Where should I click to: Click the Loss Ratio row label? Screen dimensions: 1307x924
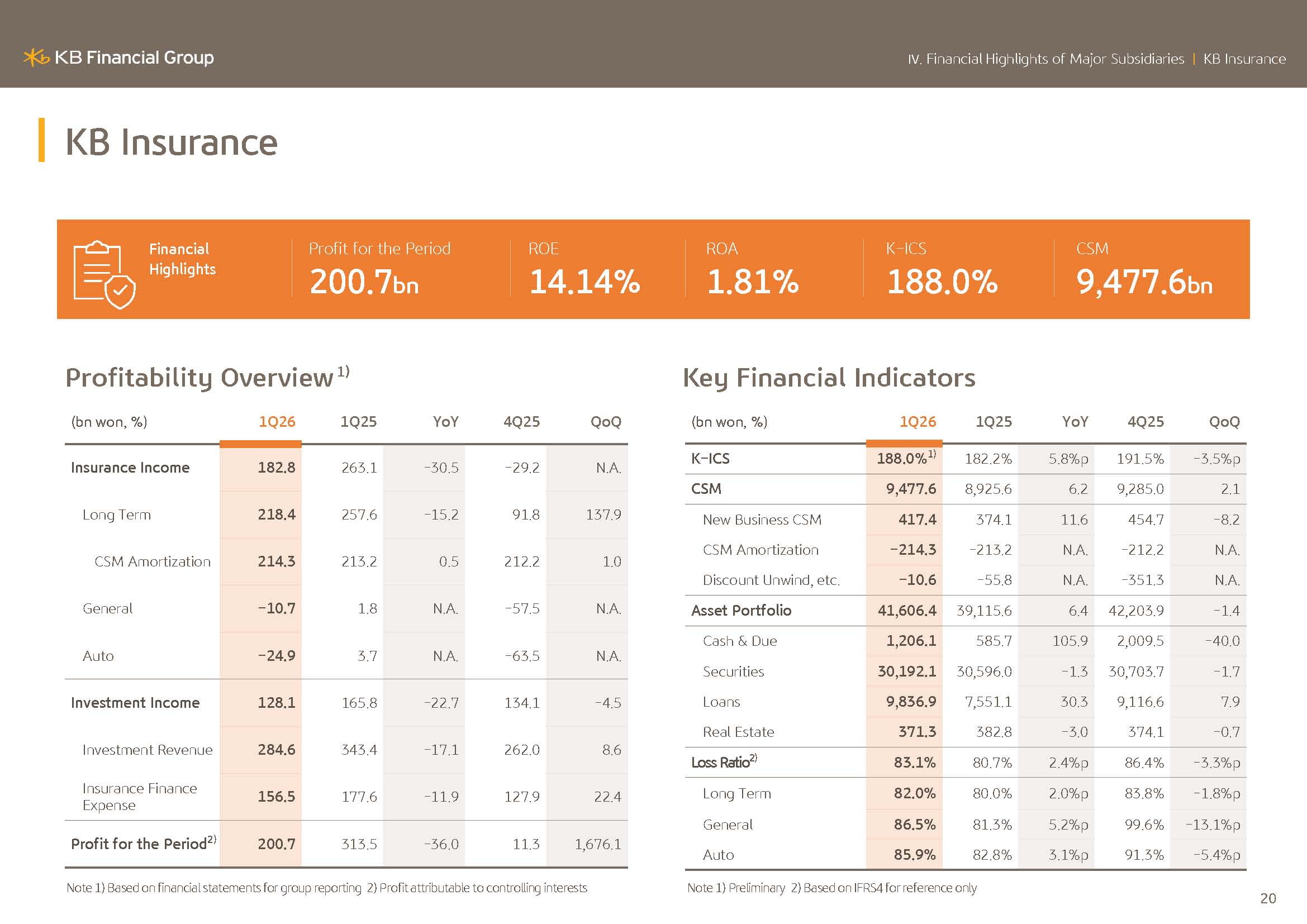(724, 762)
